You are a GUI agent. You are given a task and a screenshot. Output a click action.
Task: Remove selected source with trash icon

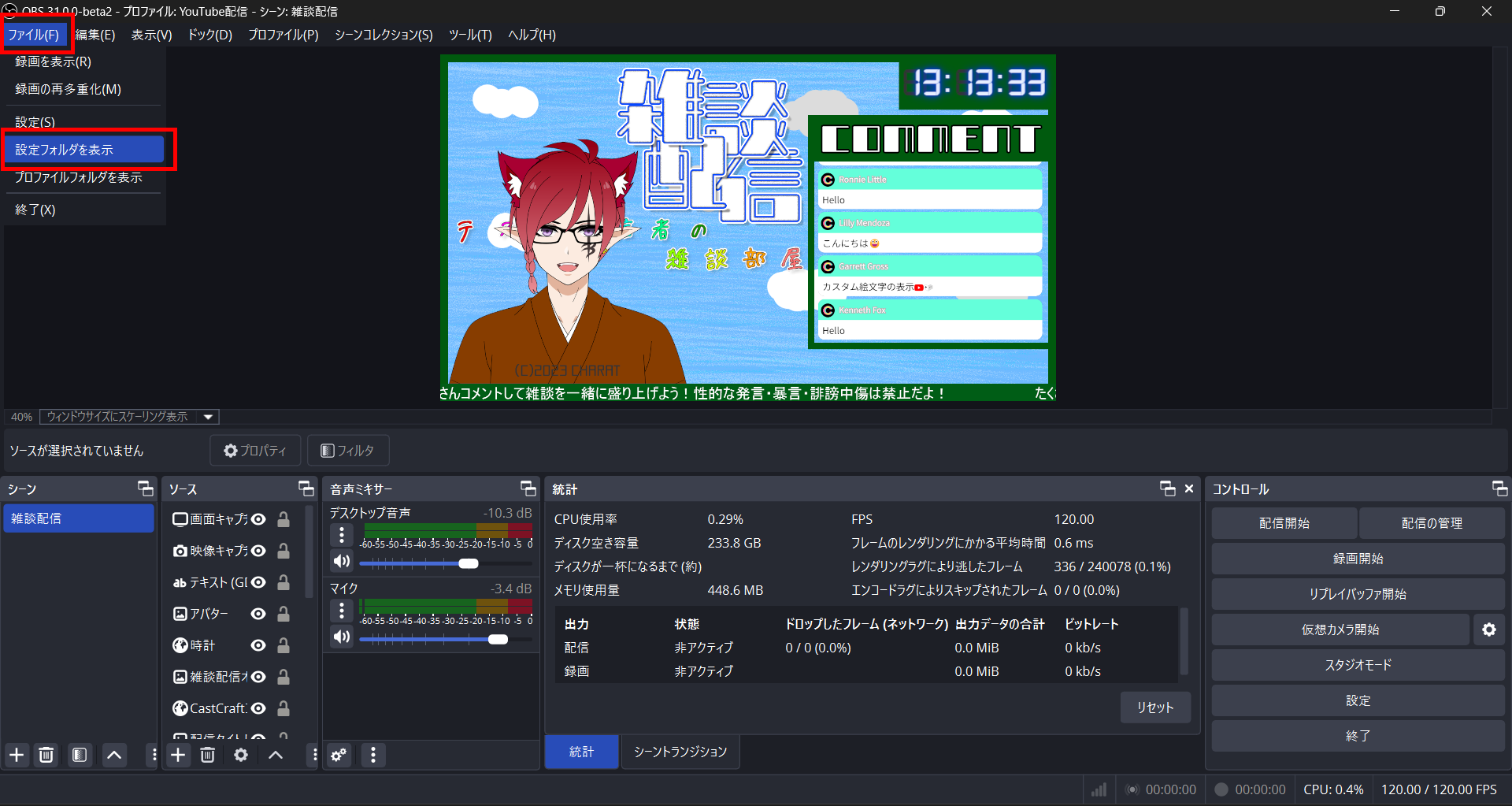point(208,755)
